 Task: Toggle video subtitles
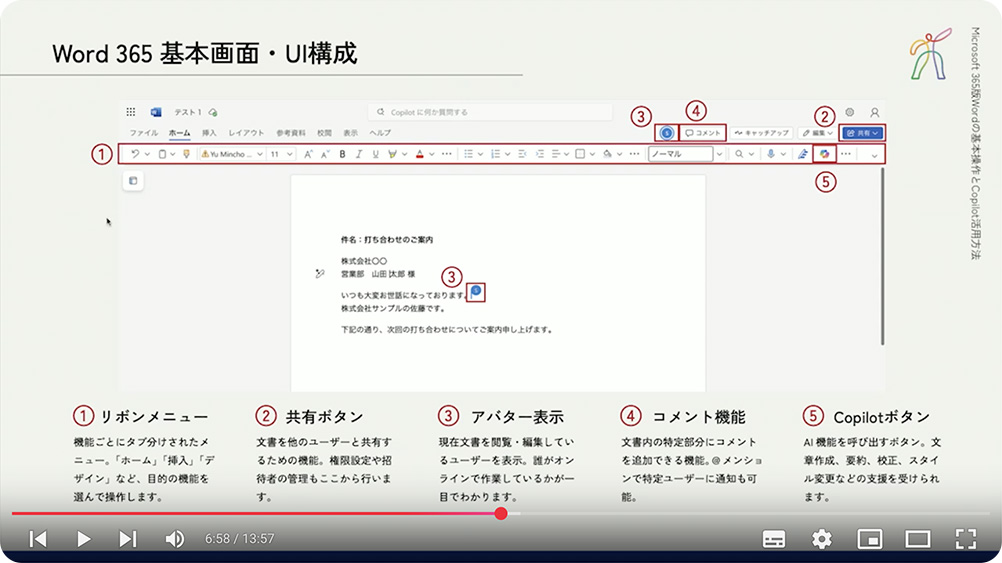click(774, 539)
